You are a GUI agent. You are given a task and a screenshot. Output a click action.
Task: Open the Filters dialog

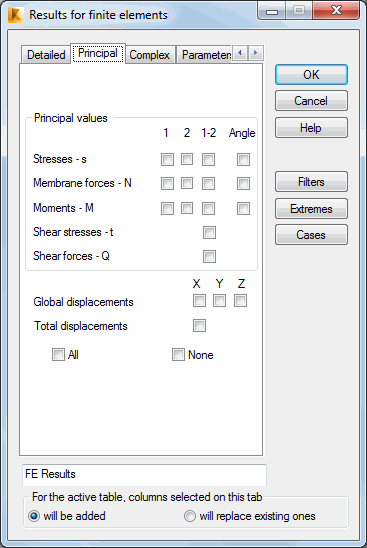(x=311, y=181)
